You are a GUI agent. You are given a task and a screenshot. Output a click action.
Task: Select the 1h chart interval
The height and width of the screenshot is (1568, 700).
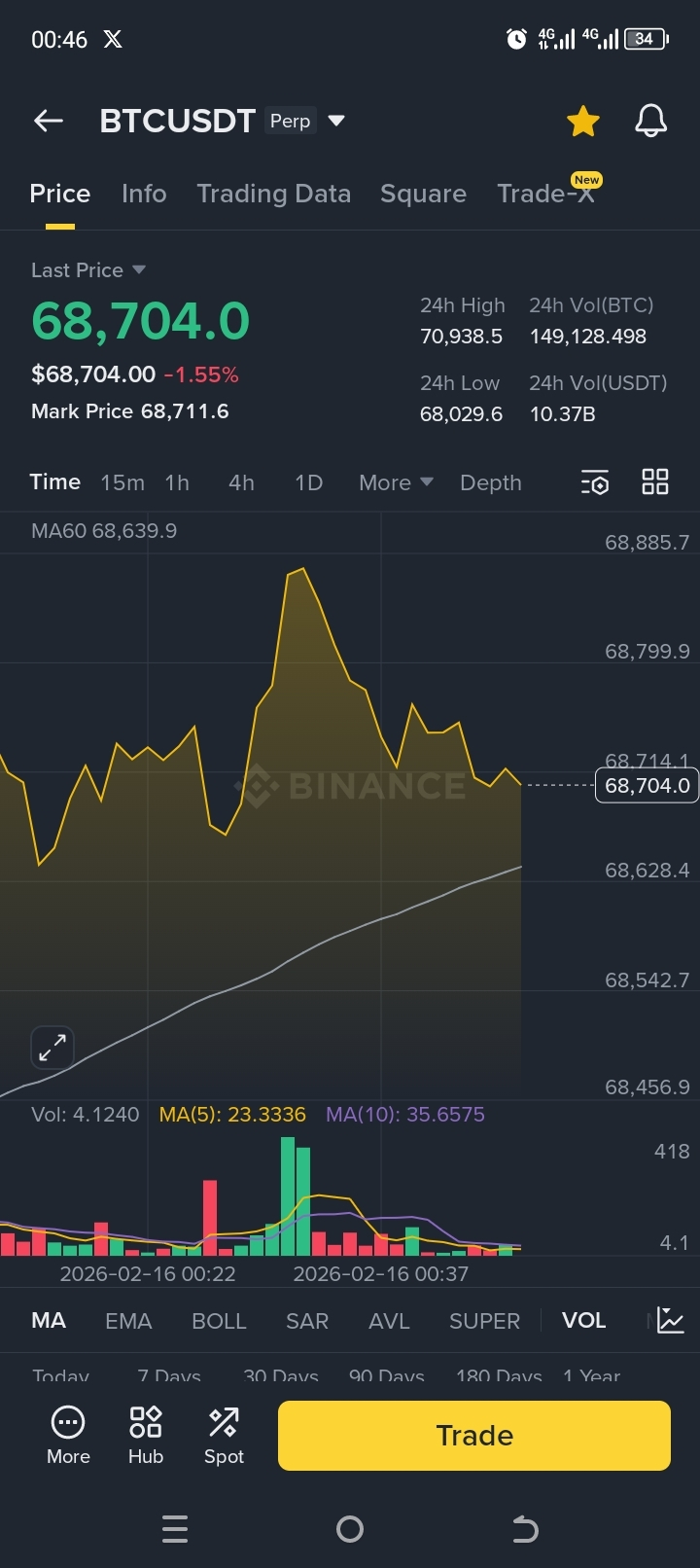[x=177, y=482]
